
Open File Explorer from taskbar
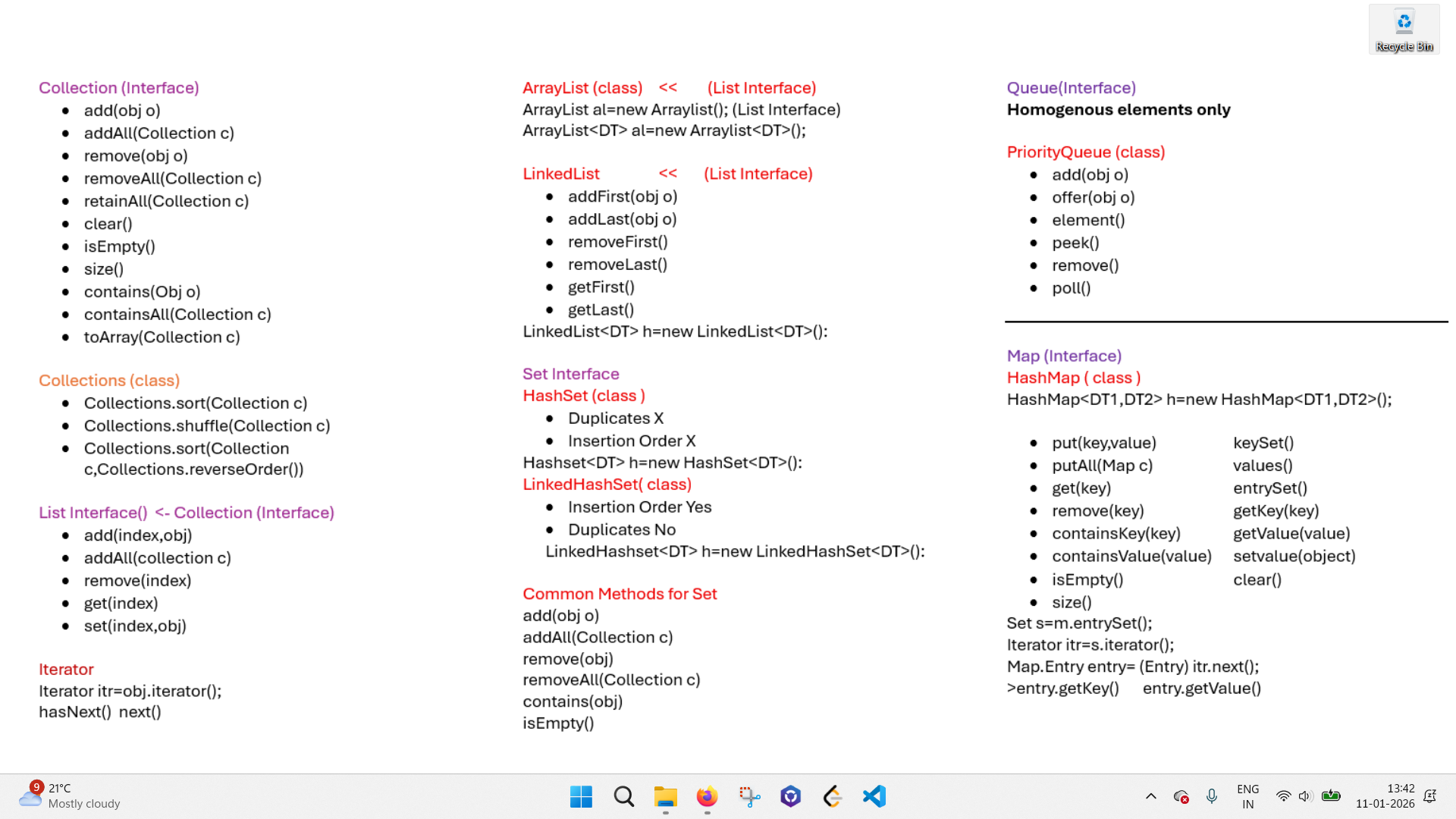[x=665, y=796]
